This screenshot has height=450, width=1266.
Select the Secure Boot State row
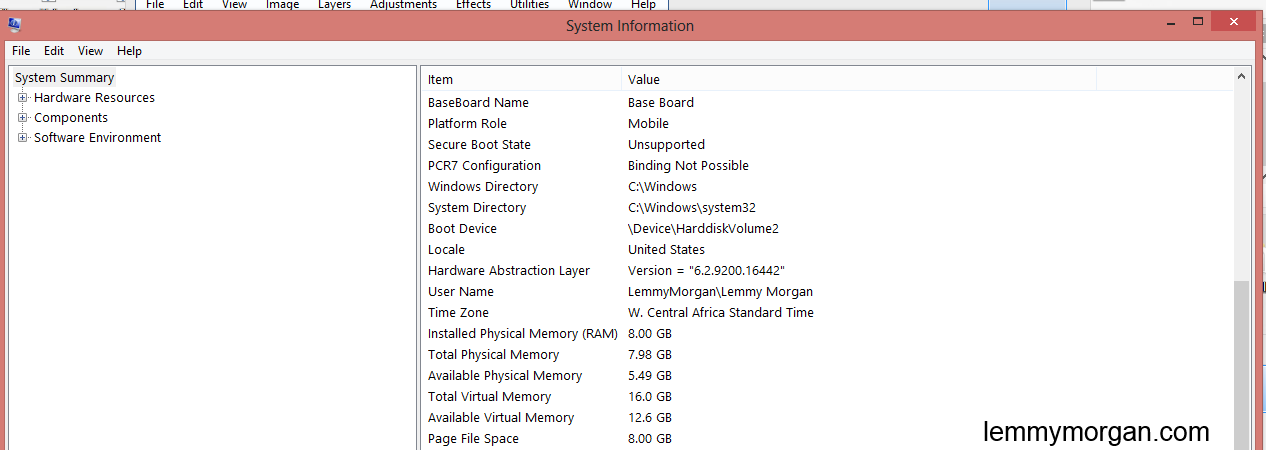pos(827,145)
